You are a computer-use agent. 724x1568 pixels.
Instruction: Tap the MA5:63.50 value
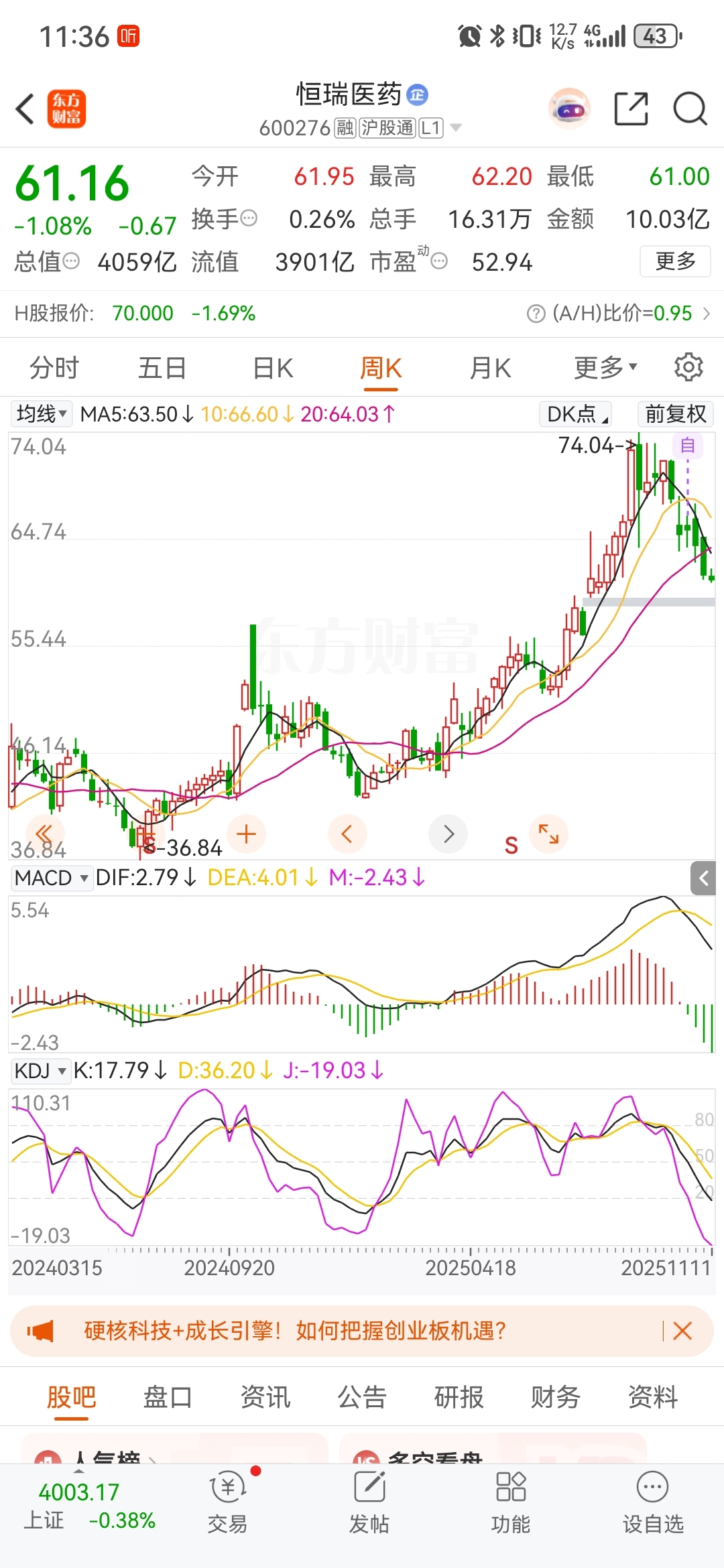pyautogui.click(x=137, y=414)
